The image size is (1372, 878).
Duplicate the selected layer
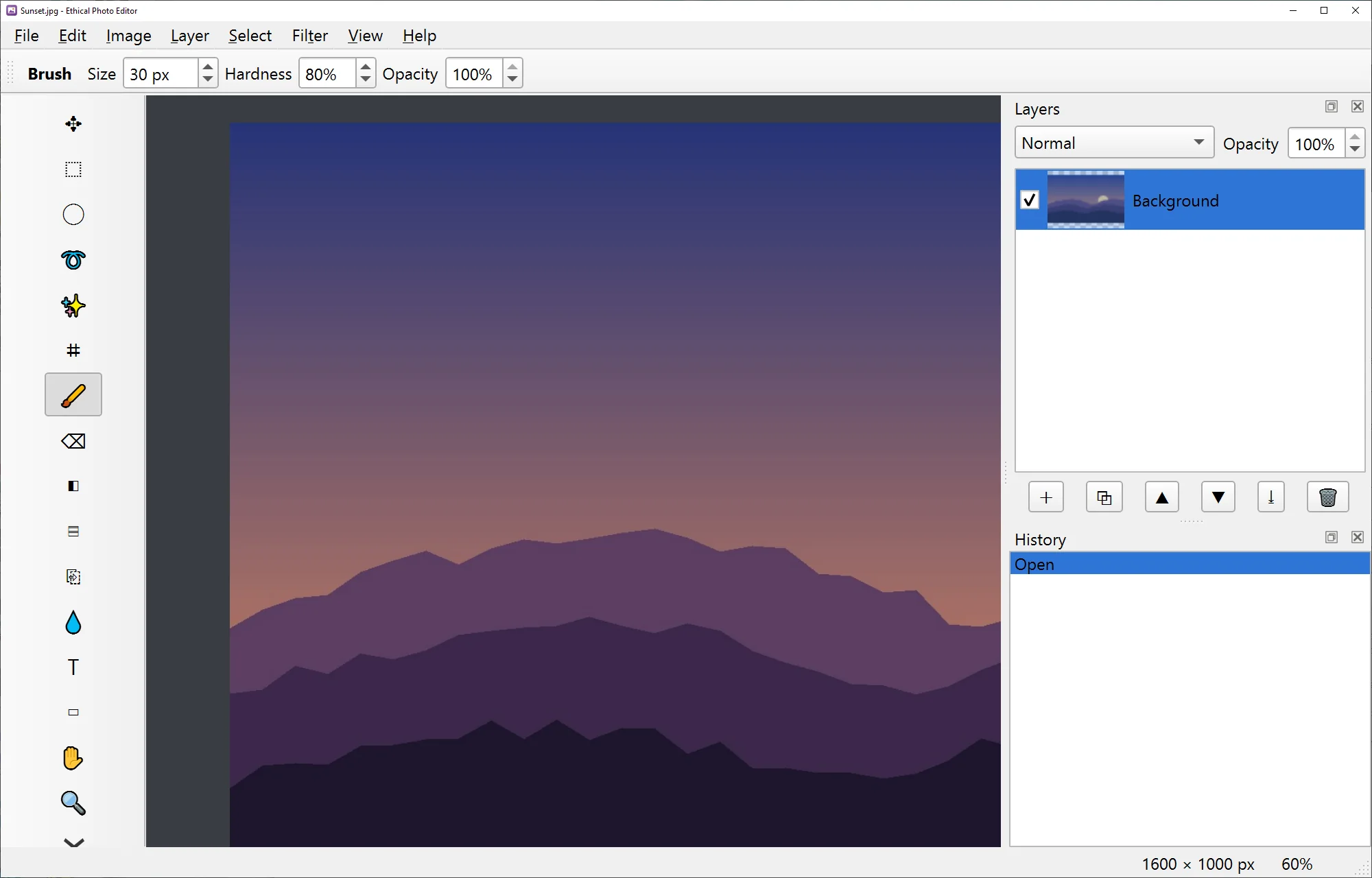pos(1104,497)
